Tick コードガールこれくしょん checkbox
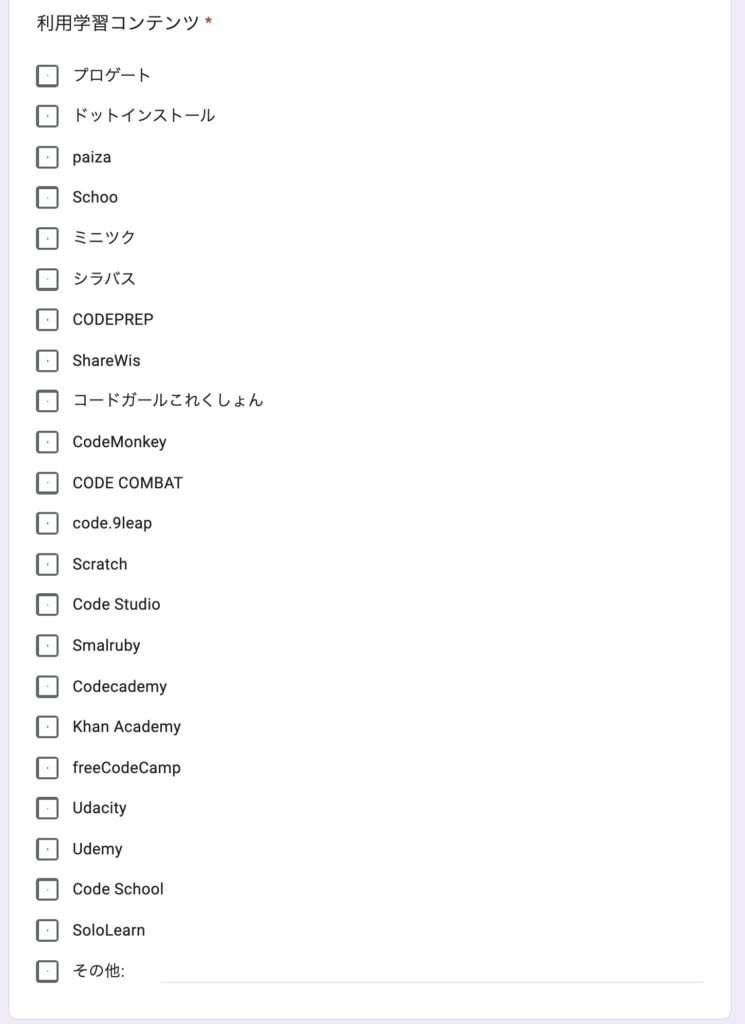This screenshot has width=745, height=1024. pyautogui.click(x=47, y=401)
